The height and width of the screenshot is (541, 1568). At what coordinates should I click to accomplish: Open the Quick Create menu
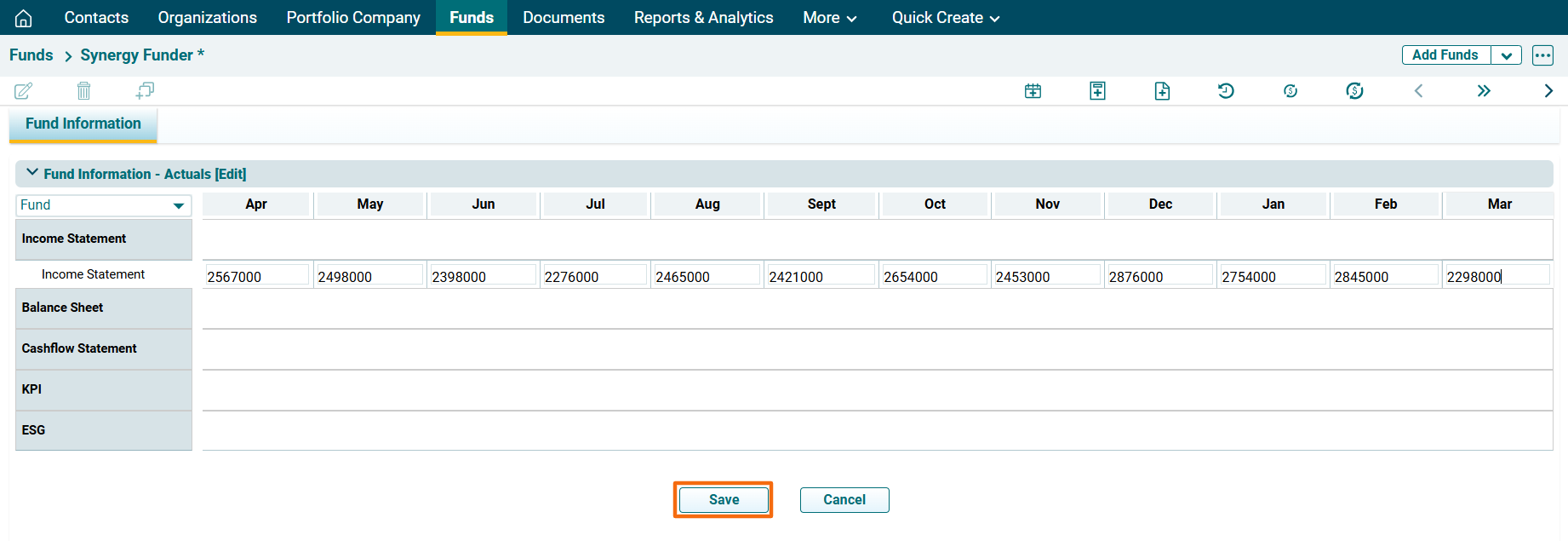click(945, 18)
